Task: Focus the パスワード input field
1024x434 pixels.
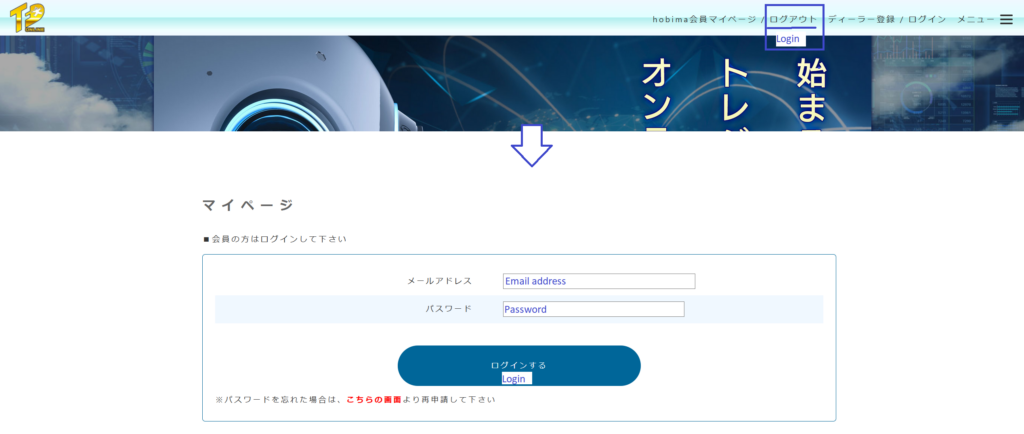Action: [593, 309]
